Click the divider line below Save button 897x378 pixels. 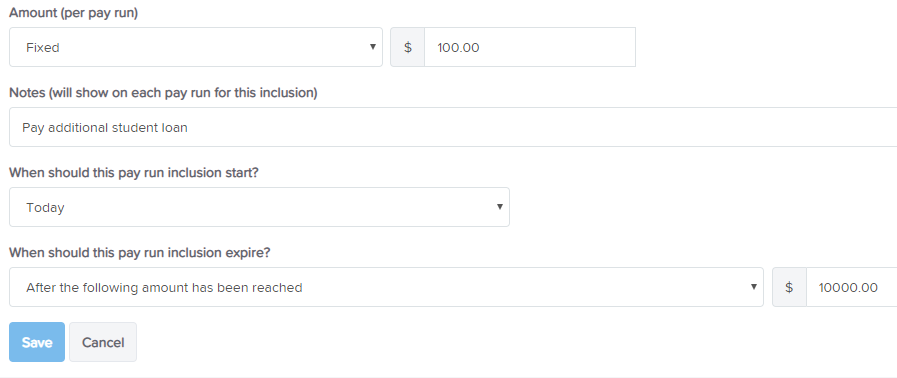[448, 377]
